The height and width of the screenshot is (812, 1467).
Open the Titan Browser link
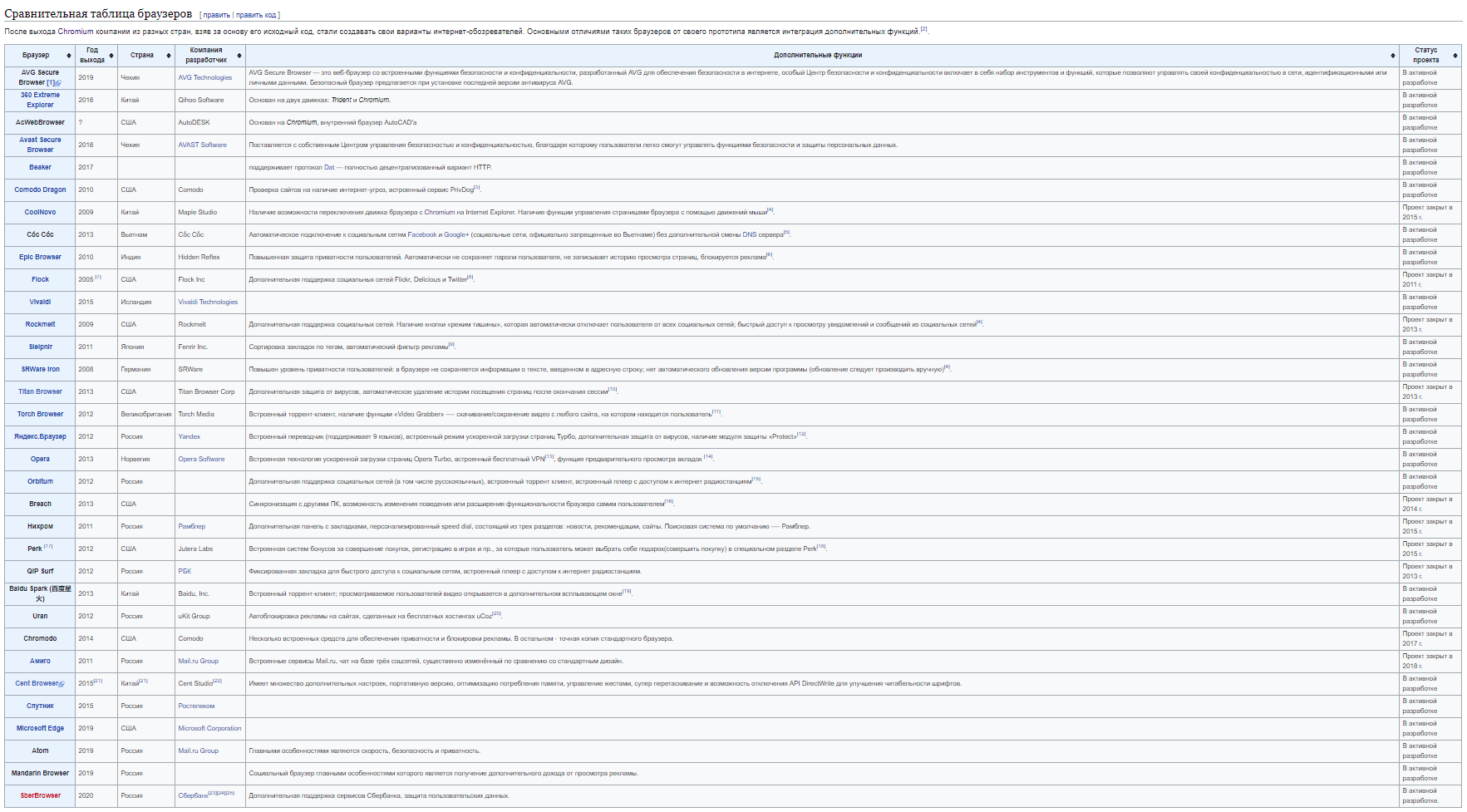click(x=40, y=391)
